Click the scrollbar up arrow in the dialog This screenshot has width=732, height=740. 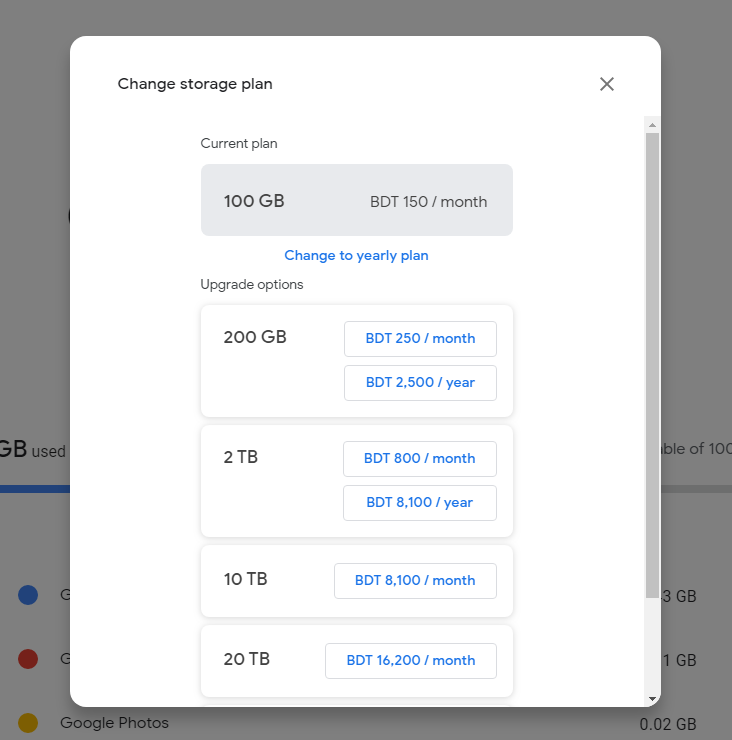pyautogui.click(x=652, y=125)
